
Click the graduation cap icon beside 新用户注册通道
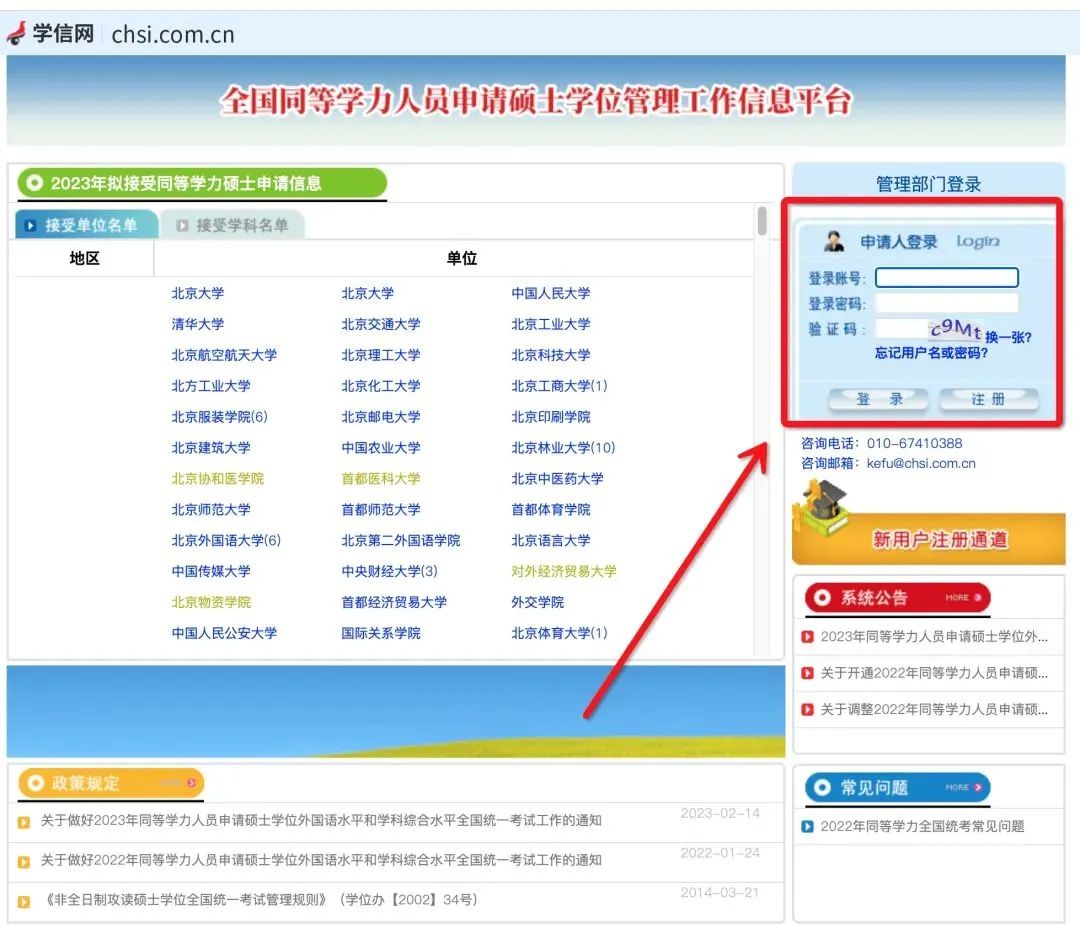coord(826,500)
